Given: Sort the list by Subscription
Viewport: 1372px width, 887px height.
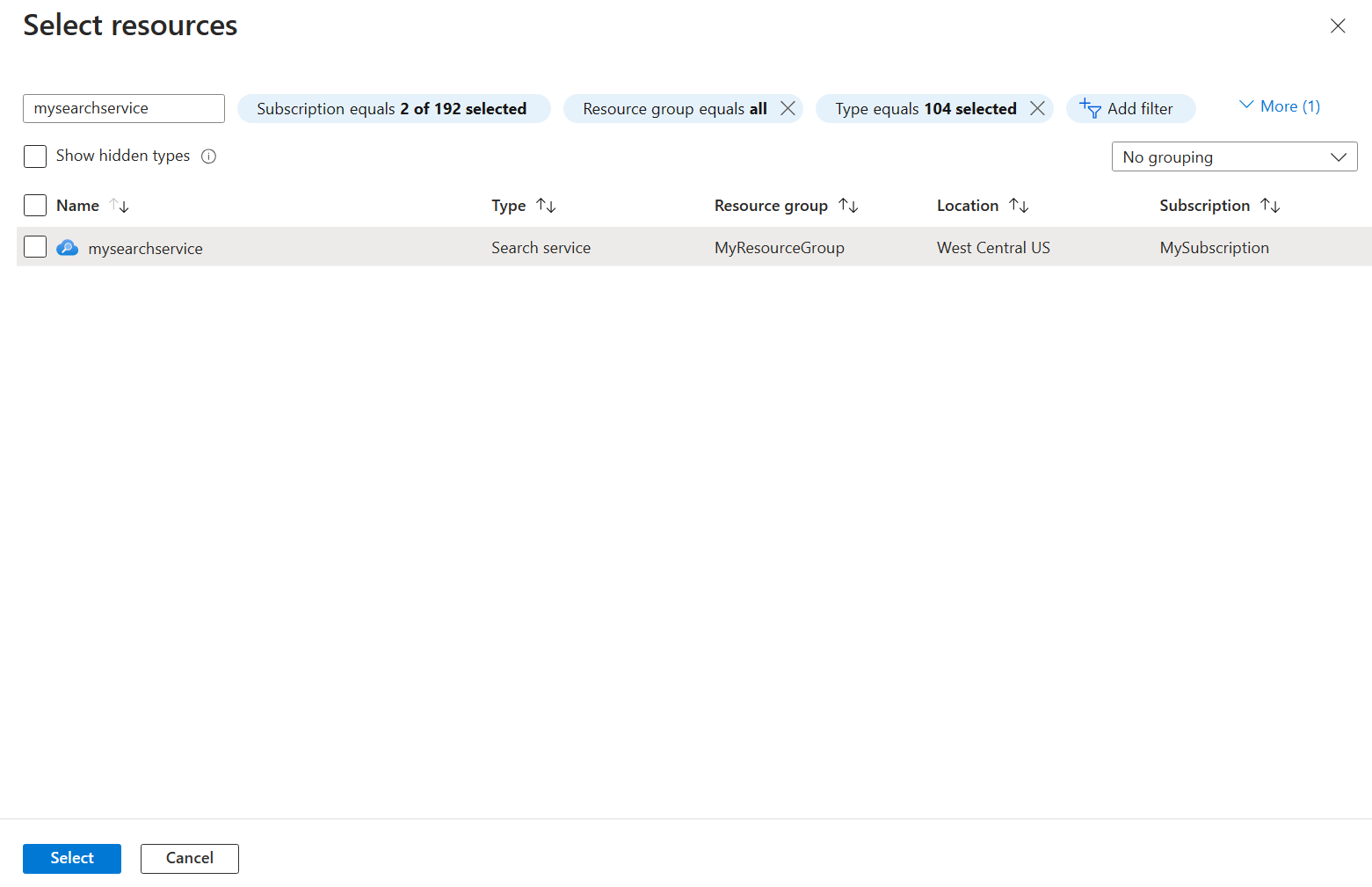Looking at the screenshot, I should coord(1270,205).
